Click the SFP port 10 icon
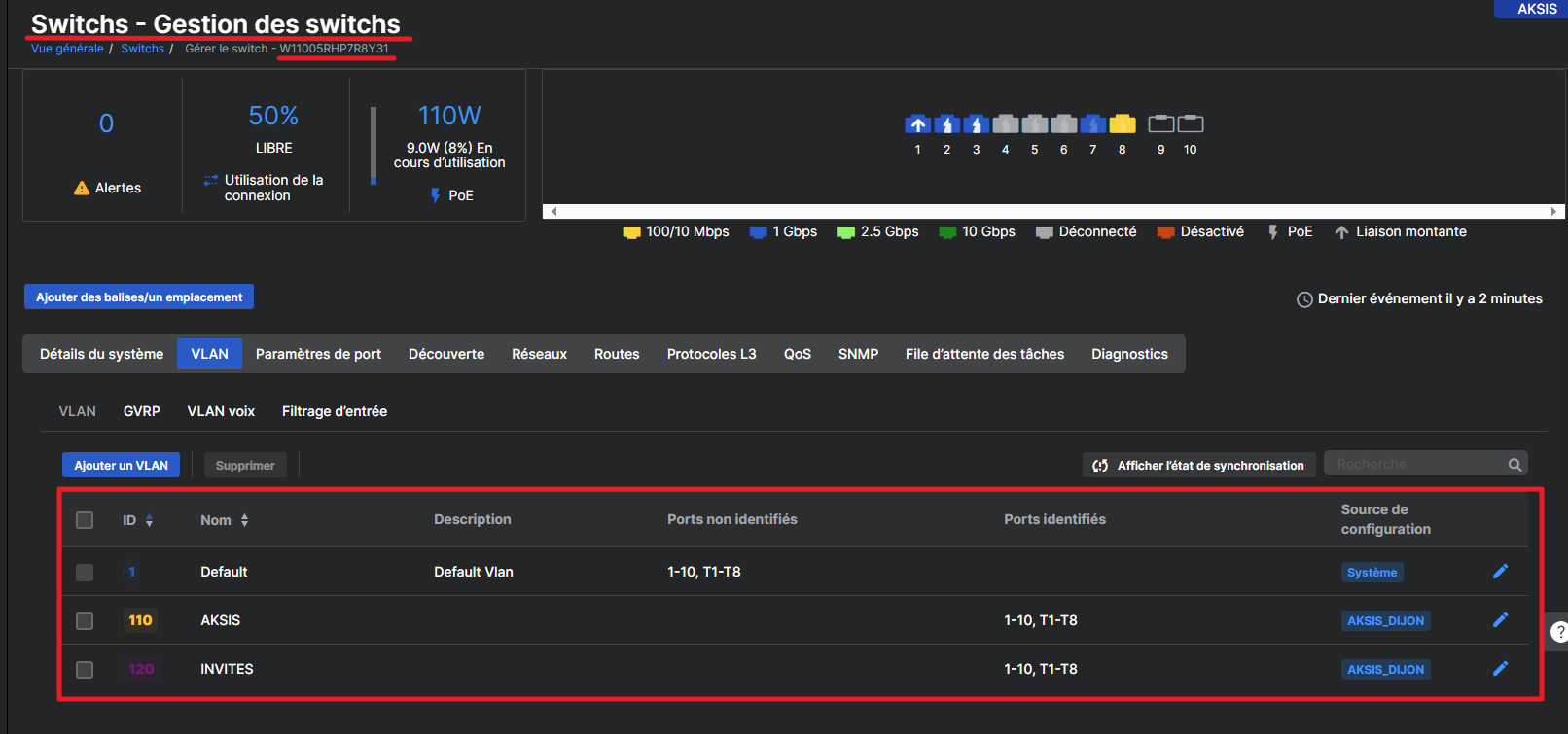 tap(1191, 124)
